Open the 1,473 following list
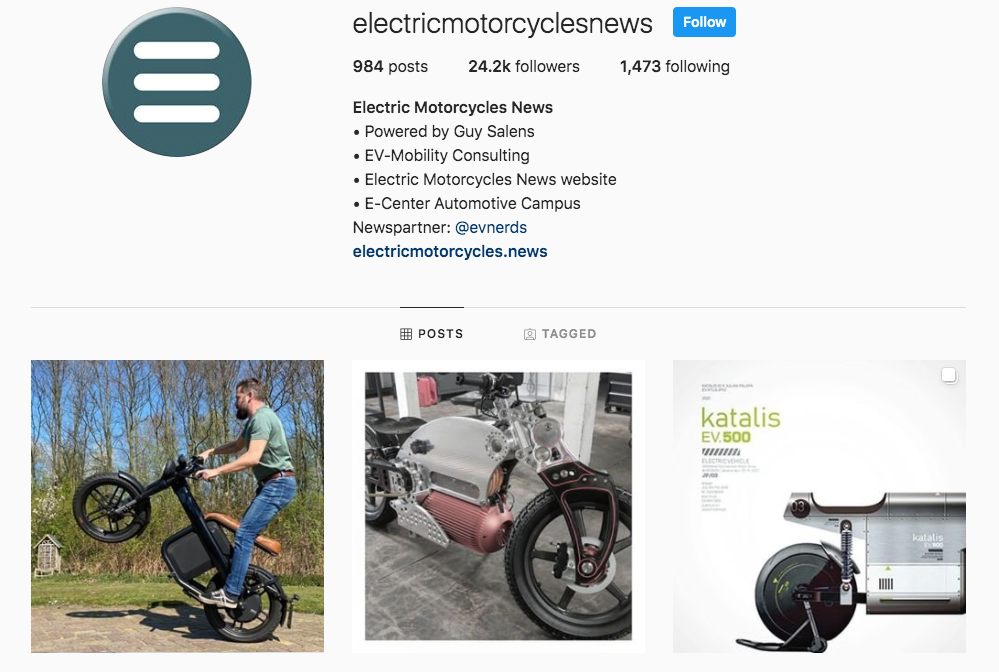999x672 pixels. [x=675, y=66]
